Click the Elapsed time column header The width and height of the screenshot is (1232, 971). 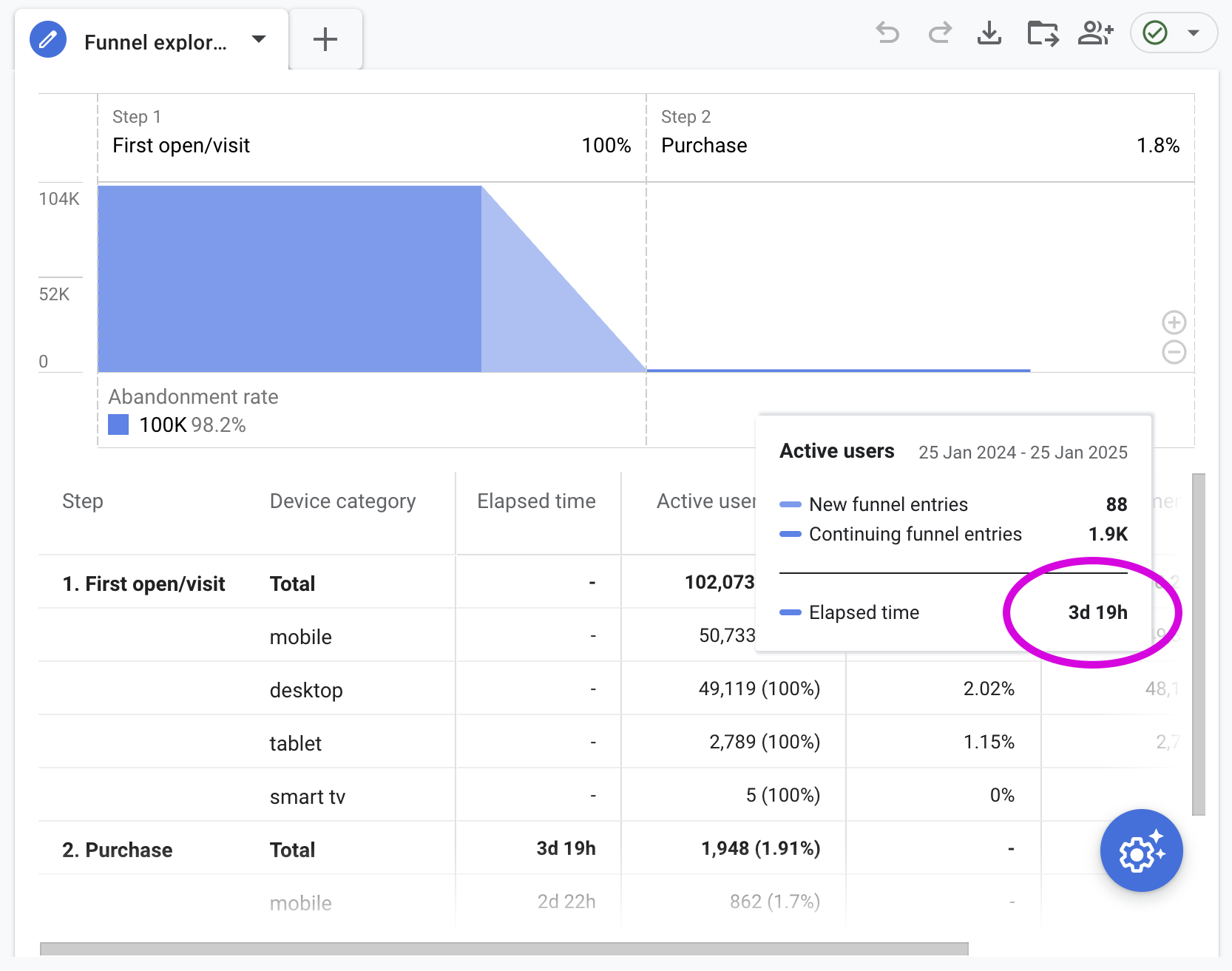click(536, 501)
